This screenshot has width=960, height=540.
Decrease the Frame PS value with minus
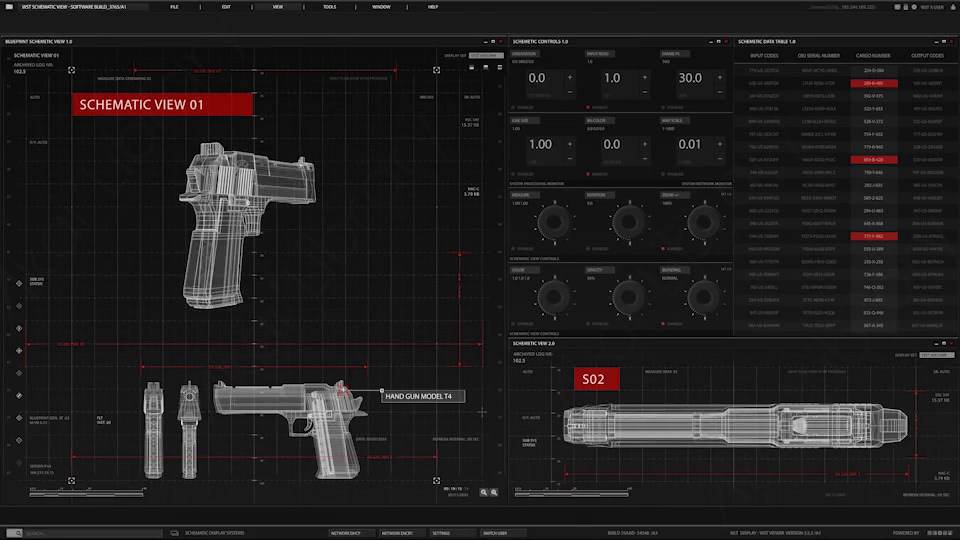720,92
